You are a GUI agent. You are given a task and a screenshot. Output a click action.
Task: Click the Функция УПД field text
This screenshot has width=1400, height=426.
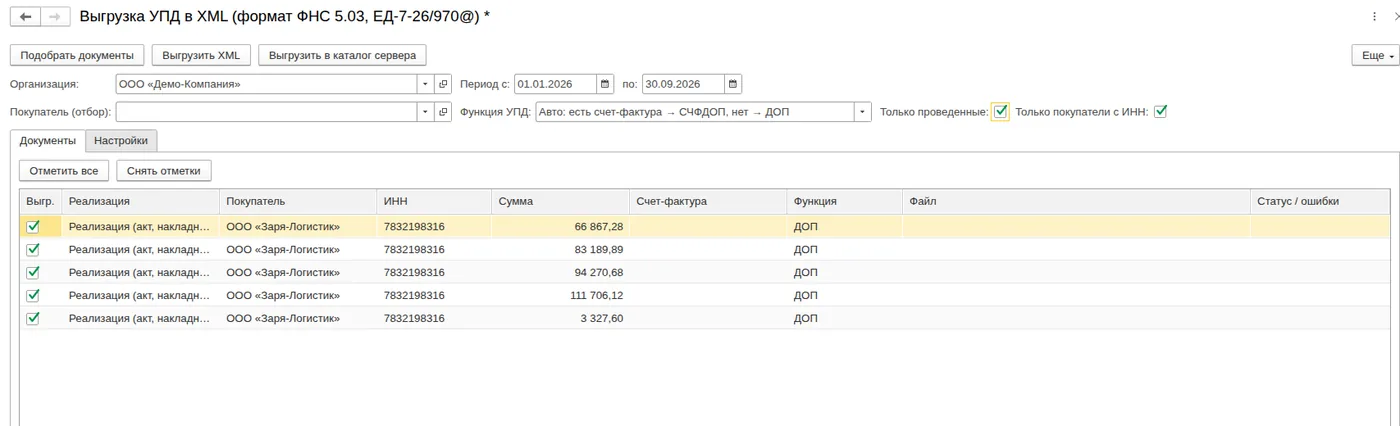pyautogui.click(x=695, y=112)
